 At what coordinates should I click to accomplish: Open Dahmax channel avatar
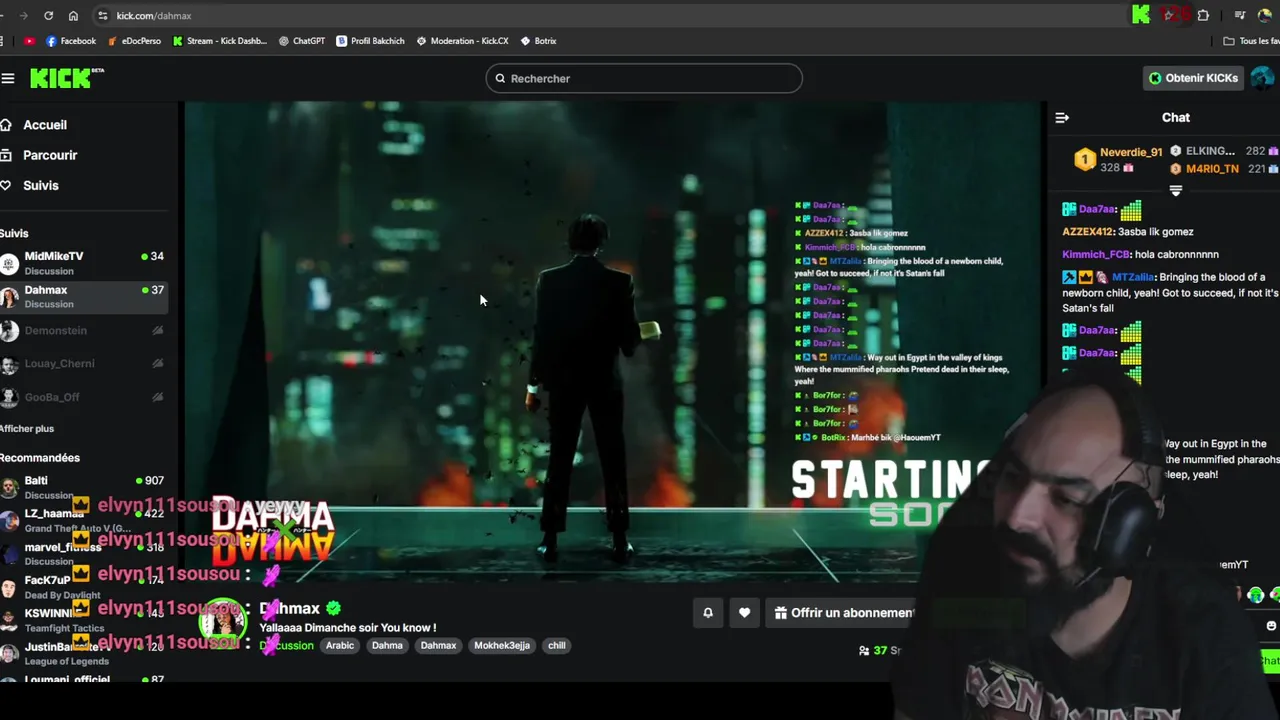click(221, 622)
